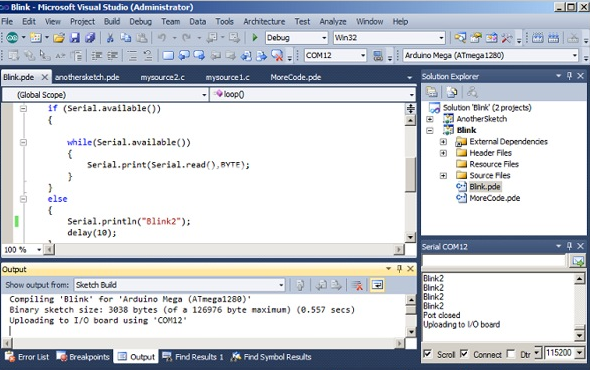The width and height of the screenshot is (590, 370).
Task: Click the Comment Out Lines icon
Action: (x=132, y=56)
